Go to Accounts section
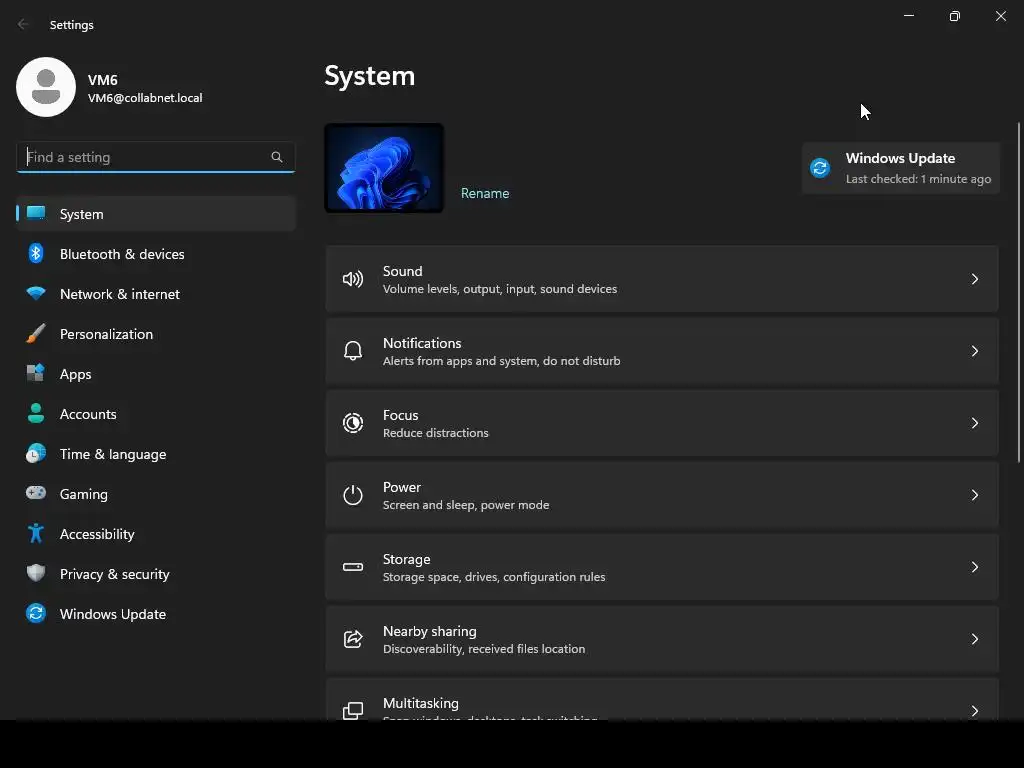1024x768 pixels. coord(88,414)
